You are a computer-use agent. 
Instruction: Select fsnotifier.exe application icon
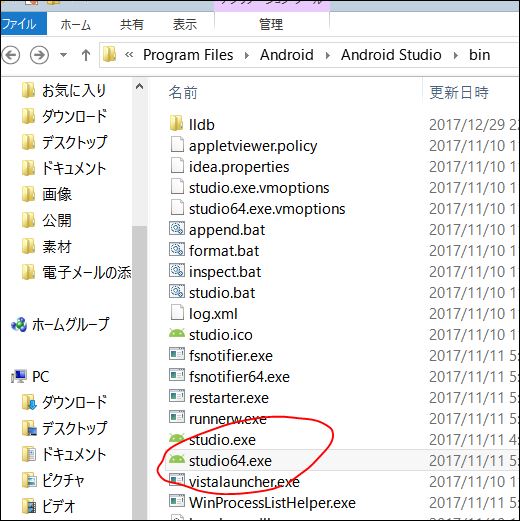177,354
